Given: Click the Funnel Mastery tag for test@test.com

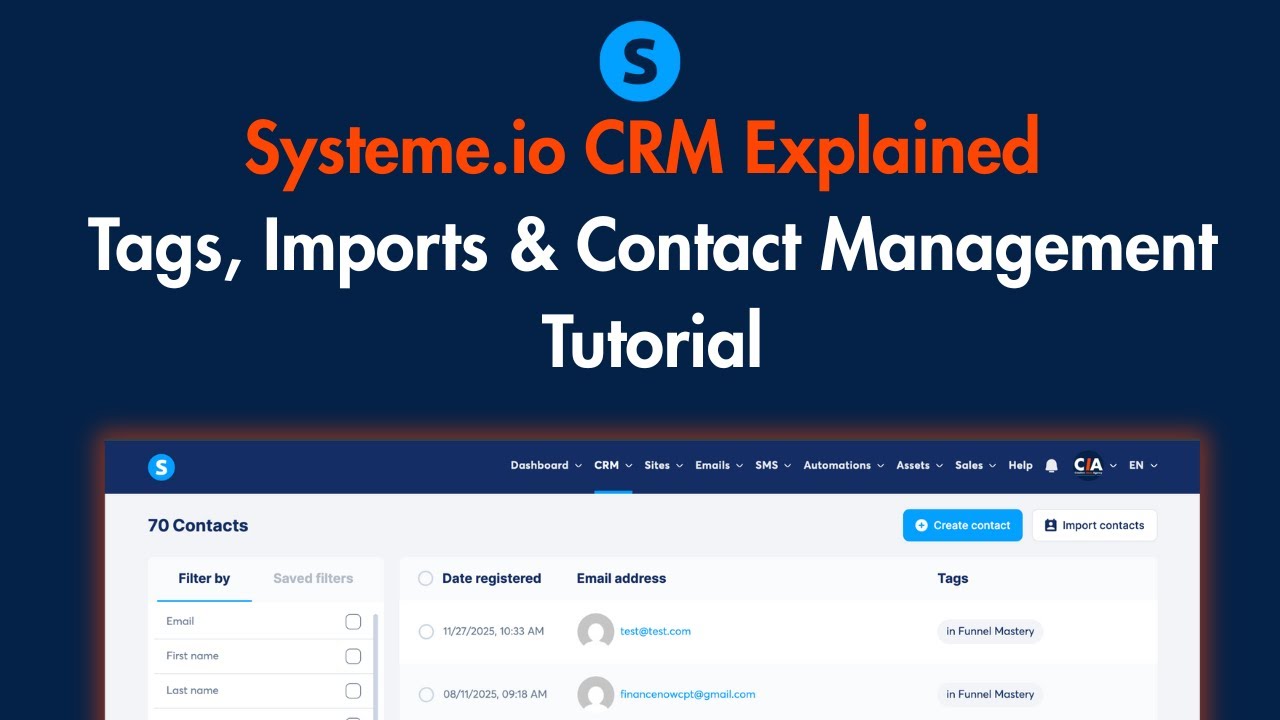Looking at the screenshot, I should (x=990, y=631).
